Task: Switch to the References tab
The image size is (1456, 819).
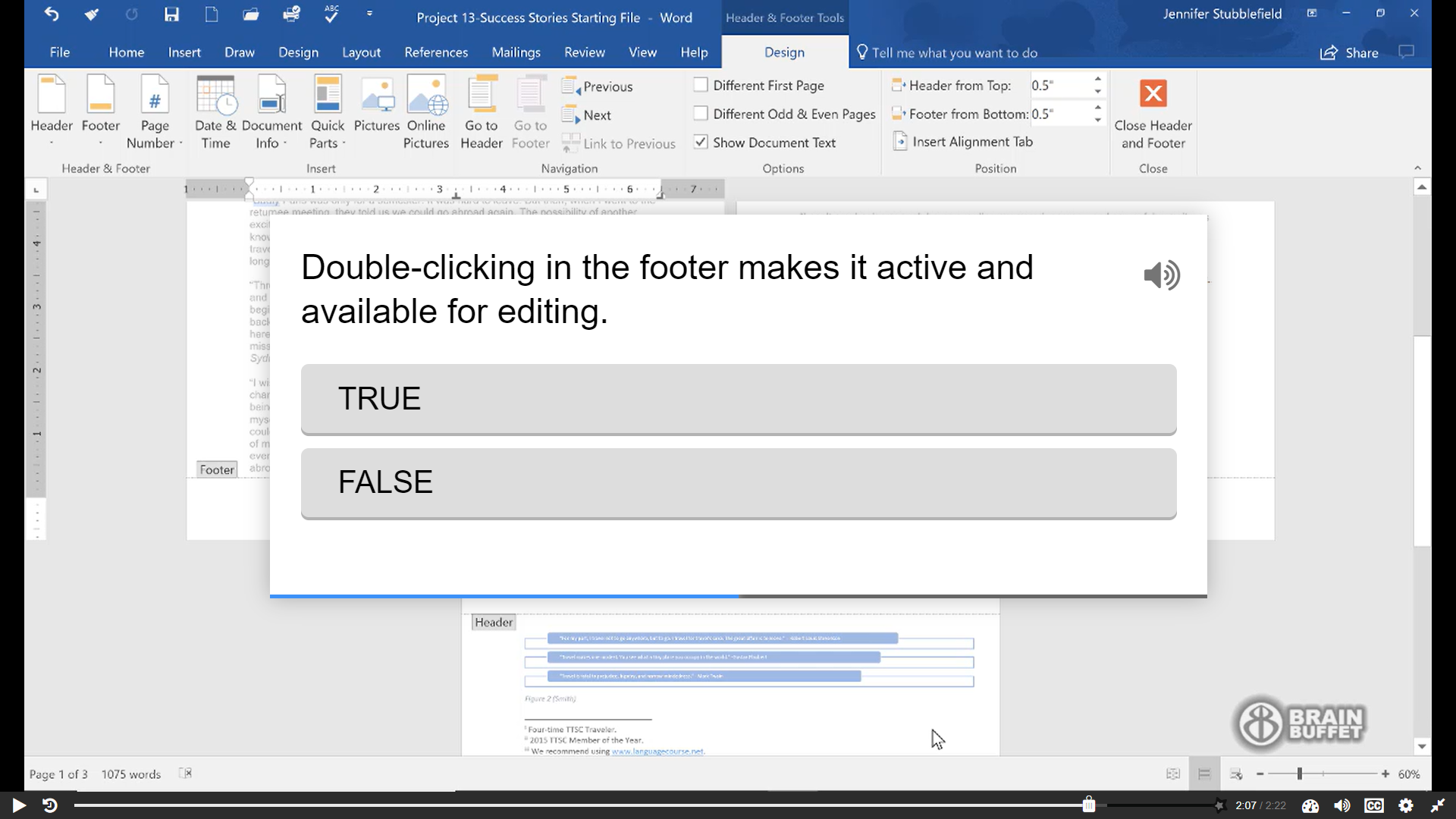Action: point(436,52)
